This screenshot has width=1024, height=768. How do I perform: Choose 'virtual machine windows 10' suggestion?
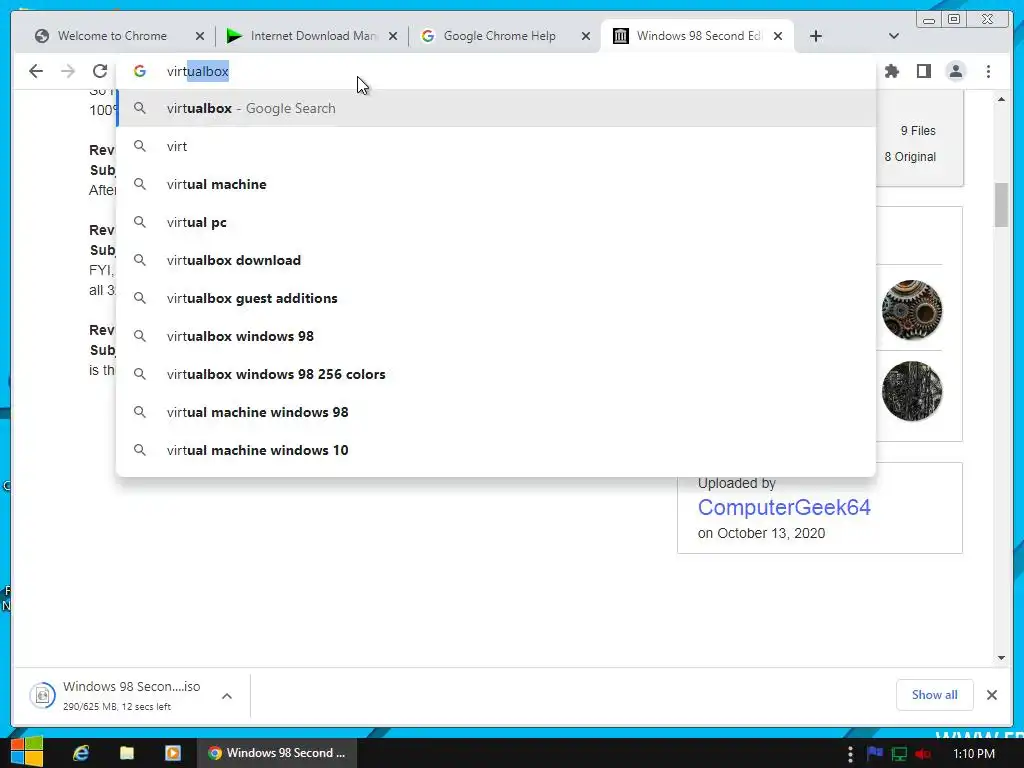[x=496, y=450]
